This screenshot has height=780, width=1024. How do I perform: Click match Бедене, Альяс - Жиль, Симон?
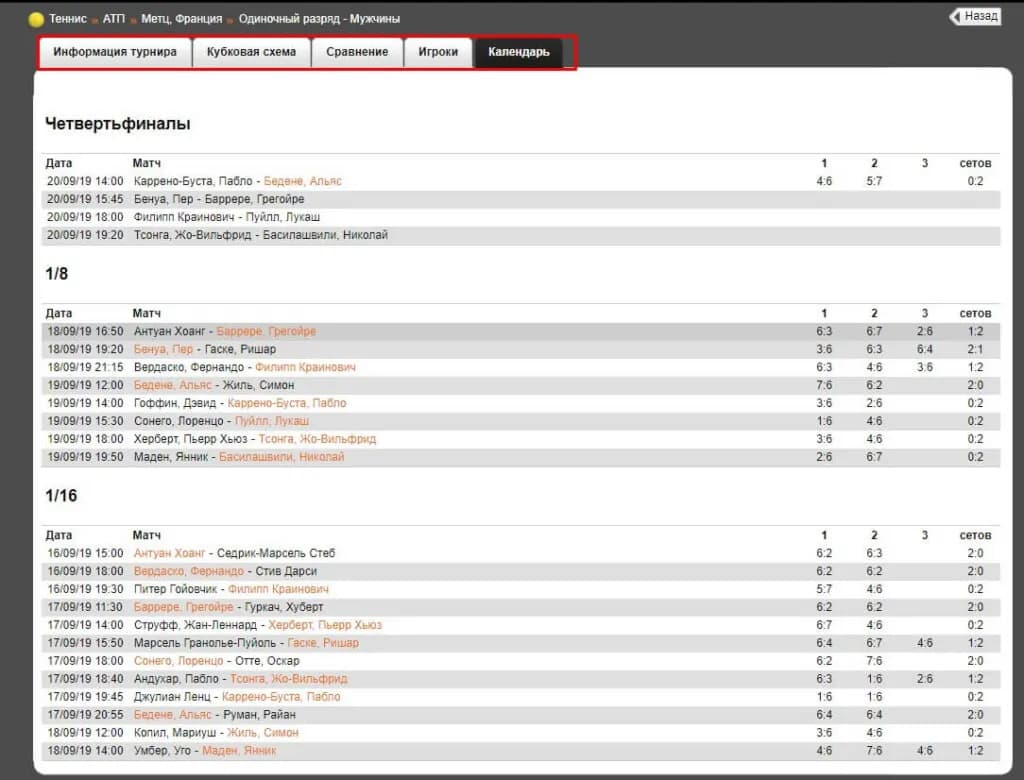click(214, 385)
